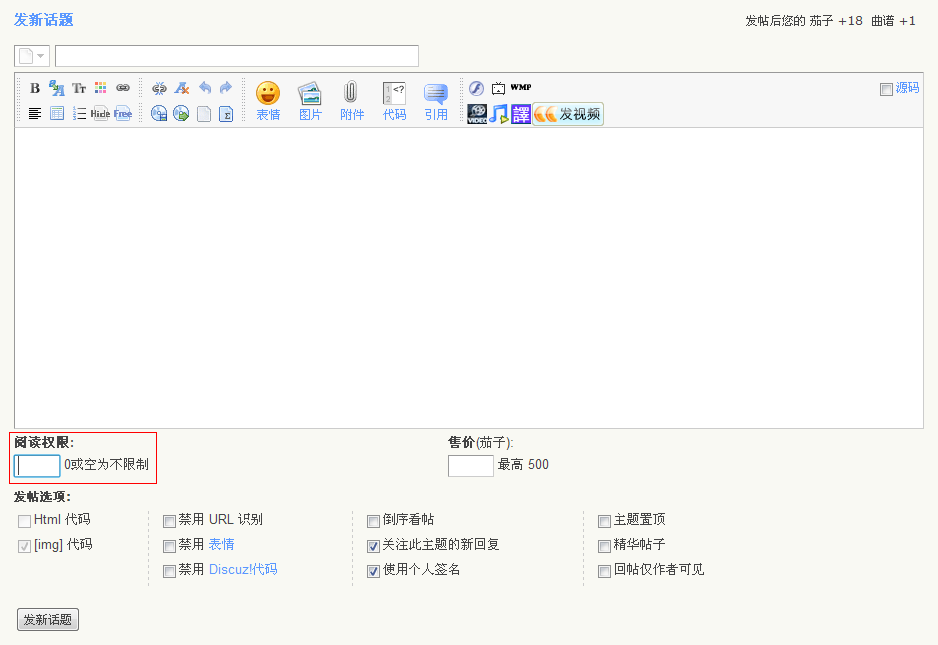
Task: Focus the 售价 price input field
Action: (x=471, y=466)
